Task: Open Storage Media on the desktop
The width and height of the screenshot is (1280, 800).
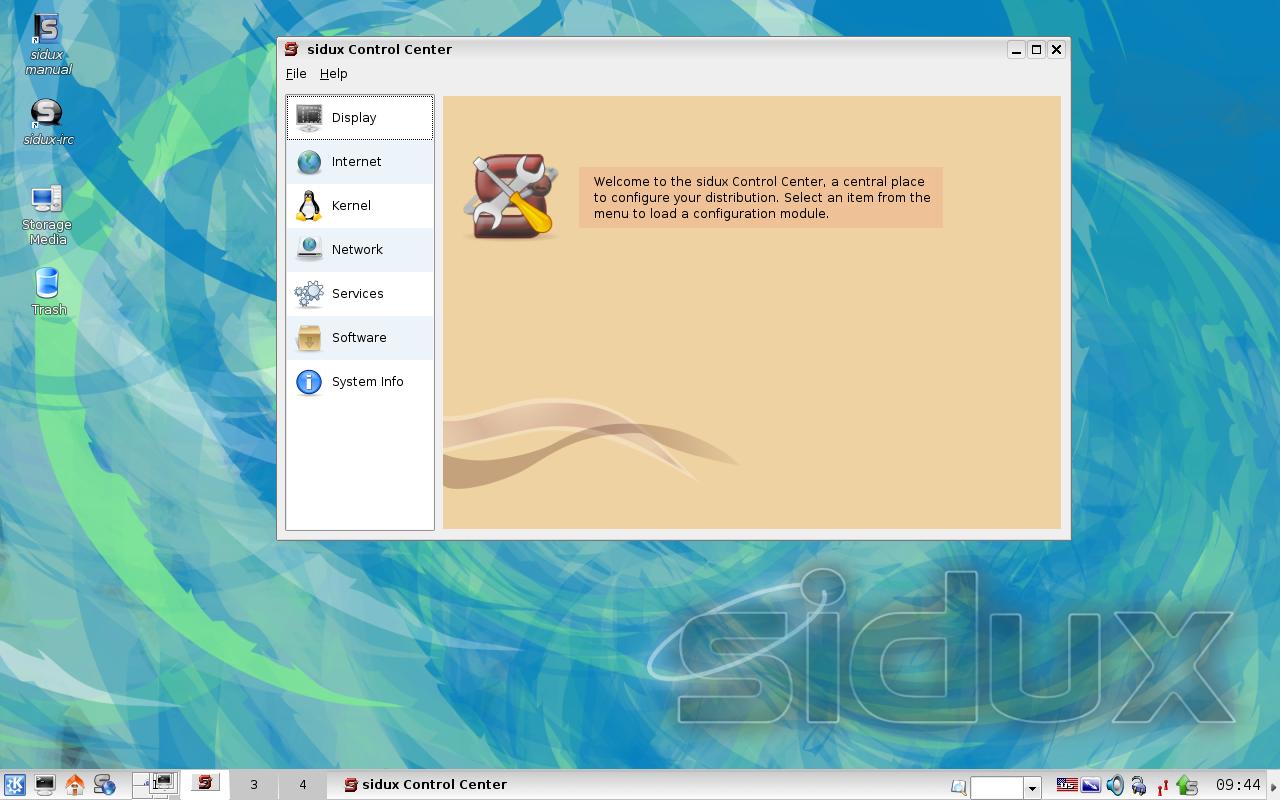Action: (x=47, y=215)
